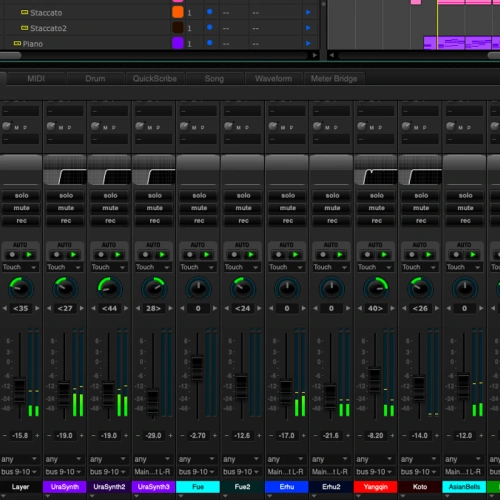Open Layer channel output bus 9-10 dropdown
Image resolution: width=500 pixels, height=500 pixels.
pos(19,472)
